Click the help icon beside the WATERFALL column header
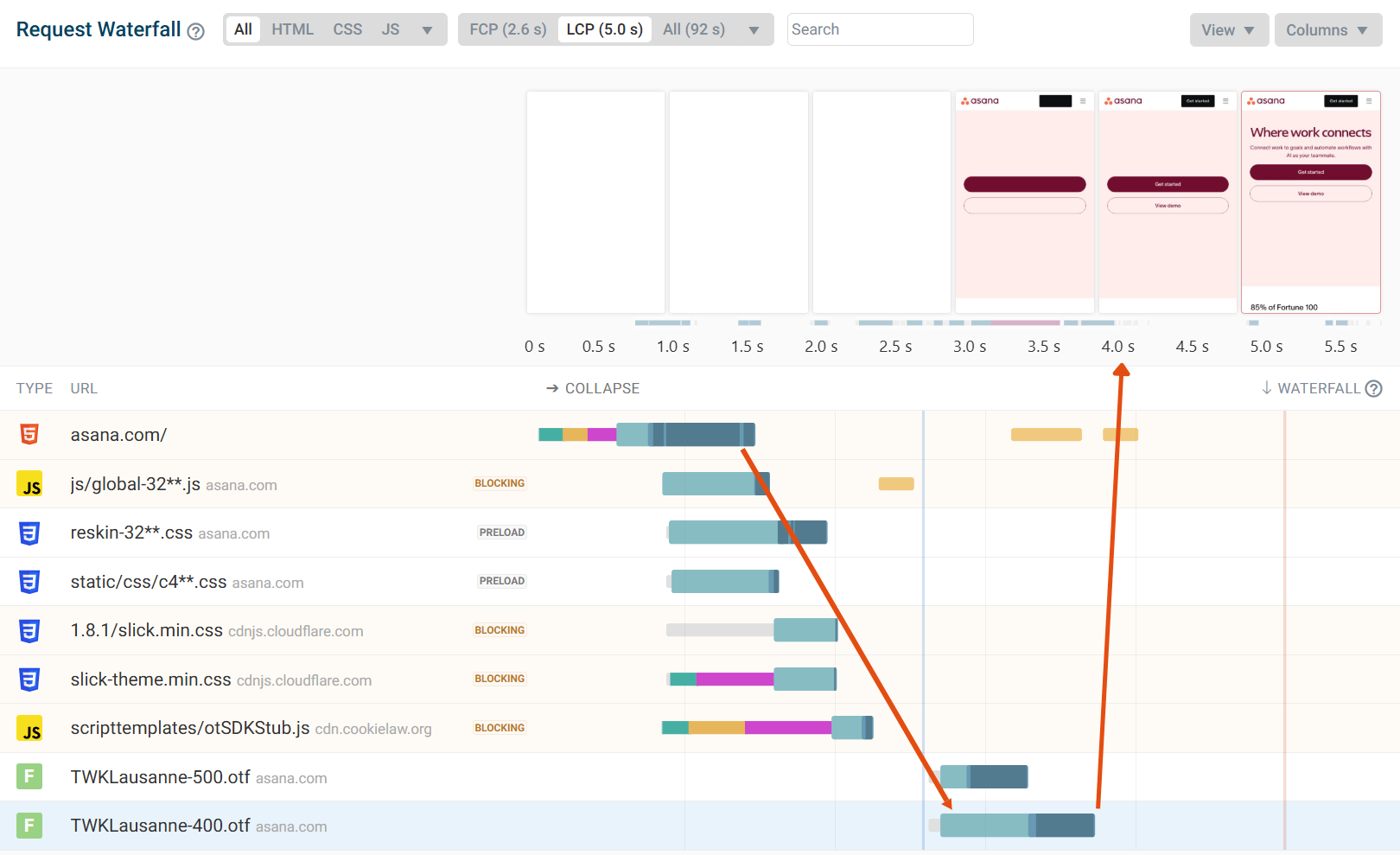This screenshot has width=1400, height=855. [x=1373, y=389]
